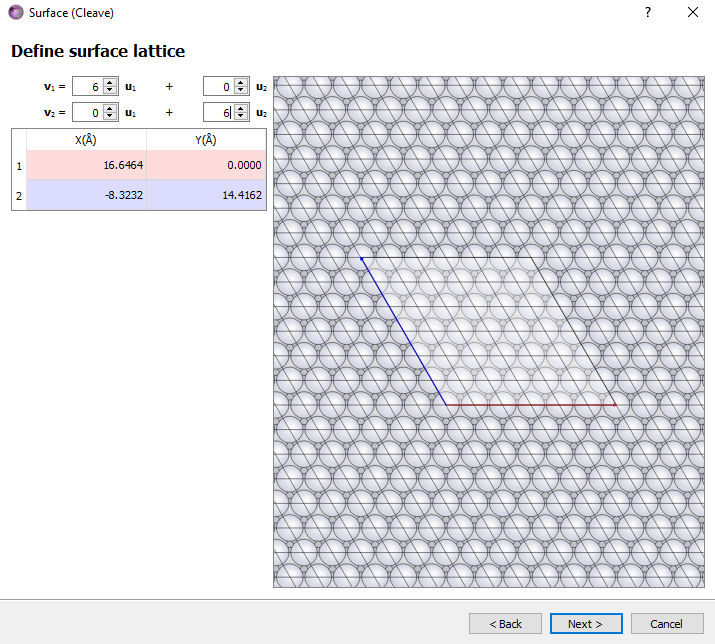Select row header 2 in table
Image resolution: width=715 pixels, height=644 pixels.
click(x=19, y=195)
